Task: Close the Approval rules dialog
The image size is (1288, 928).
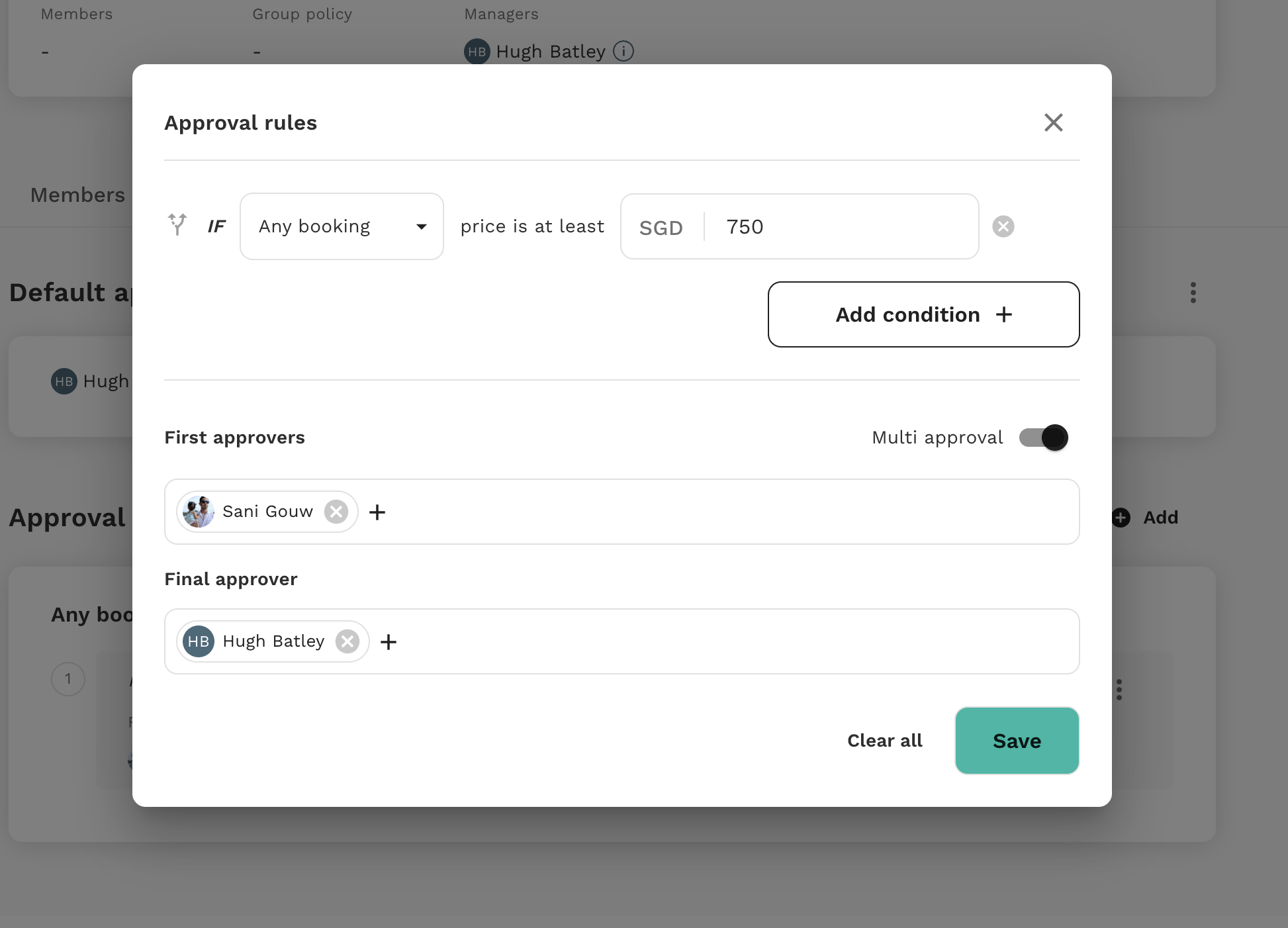Action: (1053, 122)
